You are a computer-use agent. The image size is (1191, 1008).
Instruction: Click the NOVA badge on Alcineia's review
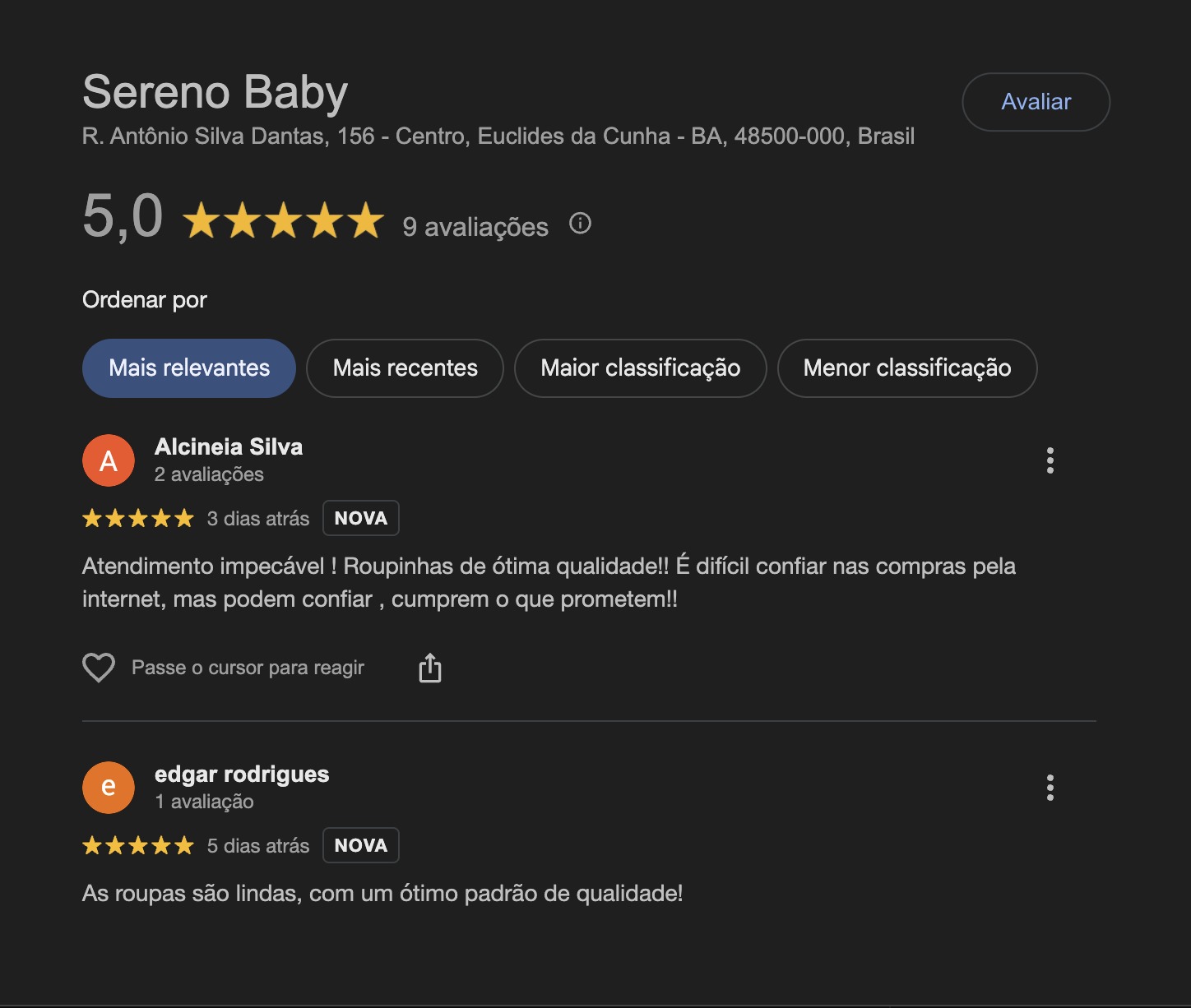[360, 518]
